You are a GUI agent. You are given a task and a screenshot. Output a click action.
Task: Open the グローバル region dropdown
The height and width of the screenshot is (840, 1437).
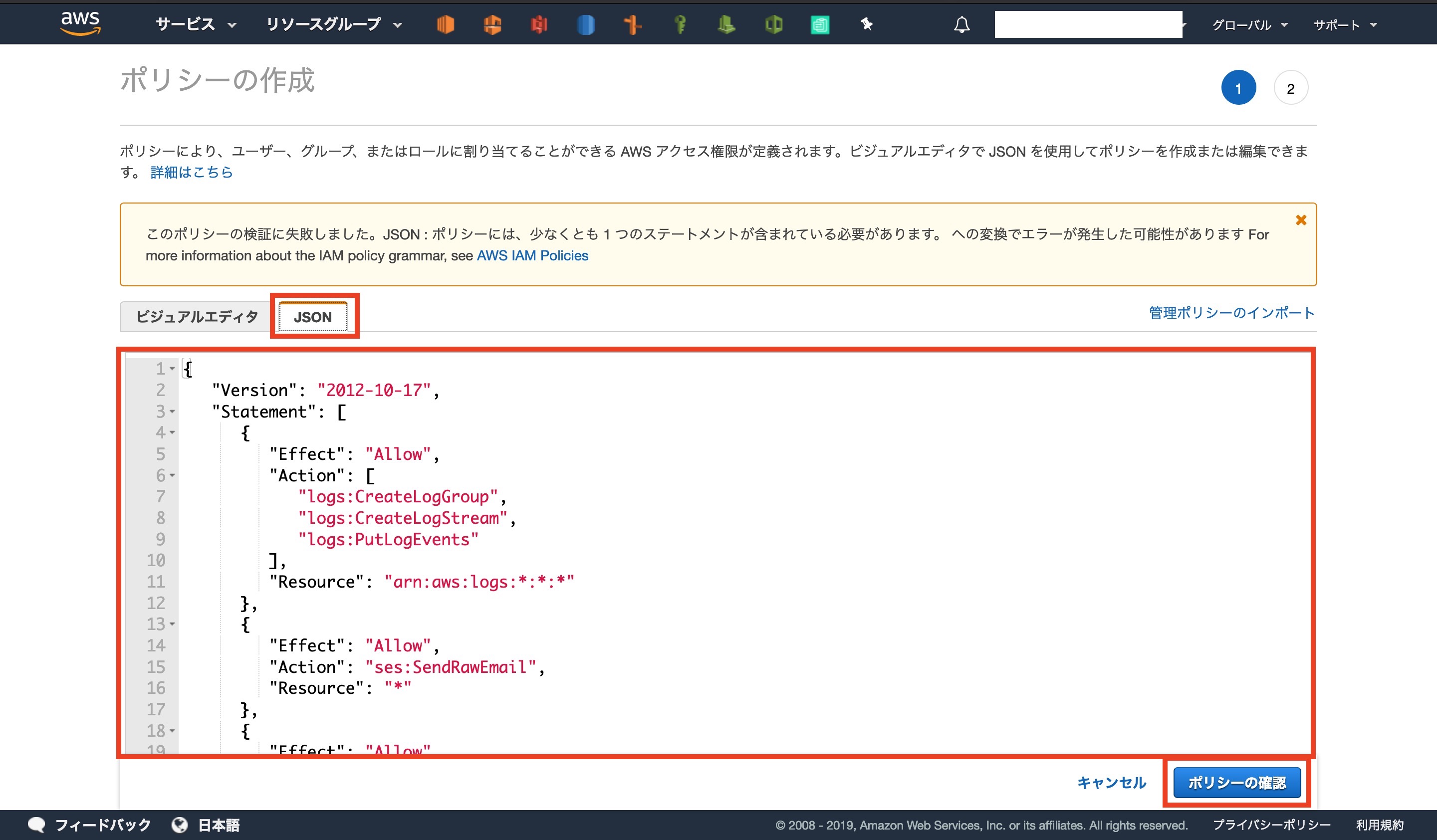click(1249, 25)
